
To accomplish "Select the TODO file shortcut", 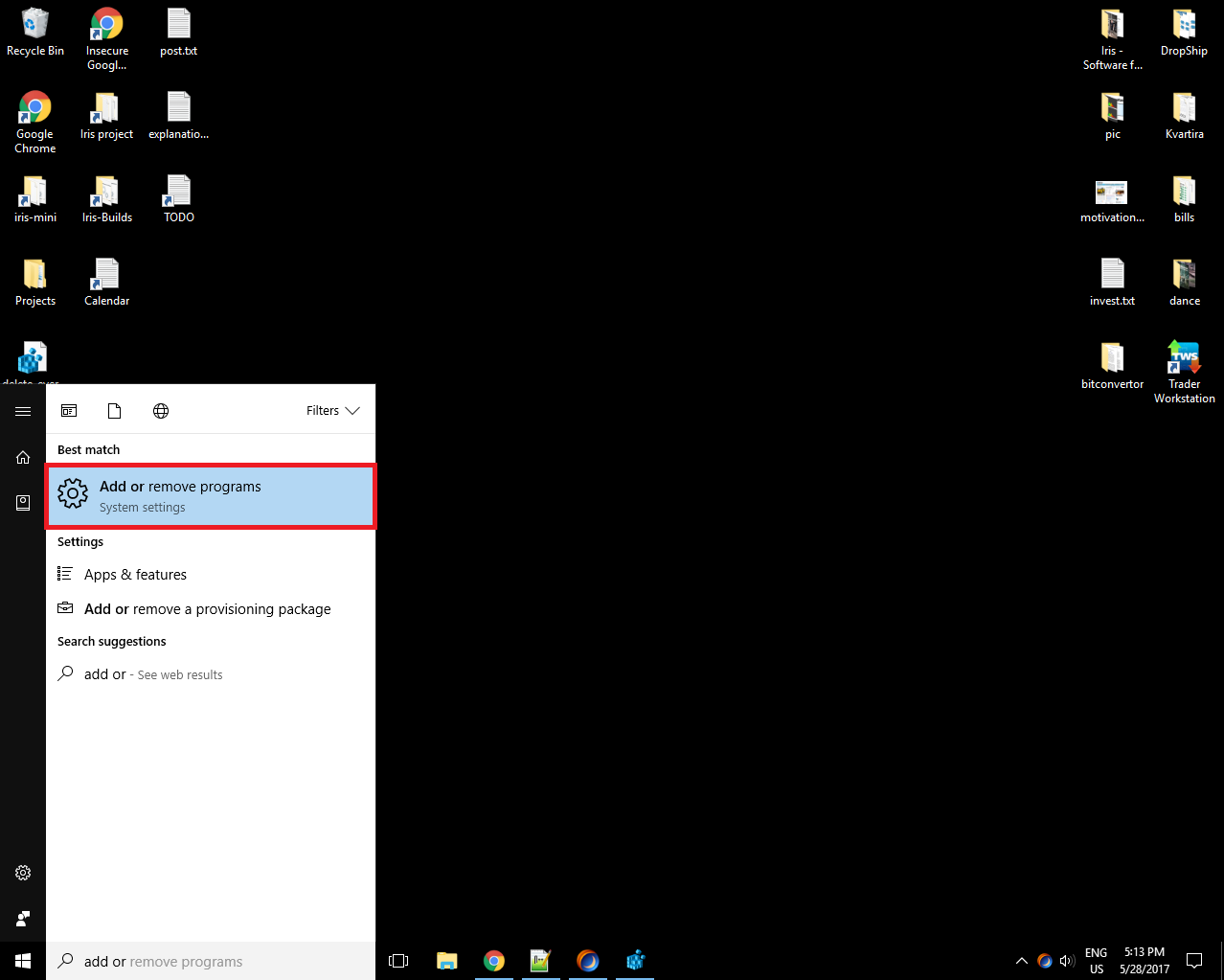I will [178, 199].
